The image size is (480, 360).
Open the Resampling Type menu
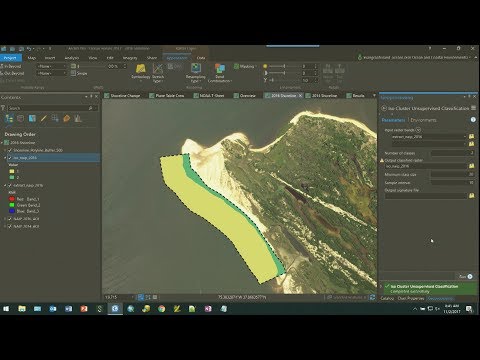(x=195, y=73)
